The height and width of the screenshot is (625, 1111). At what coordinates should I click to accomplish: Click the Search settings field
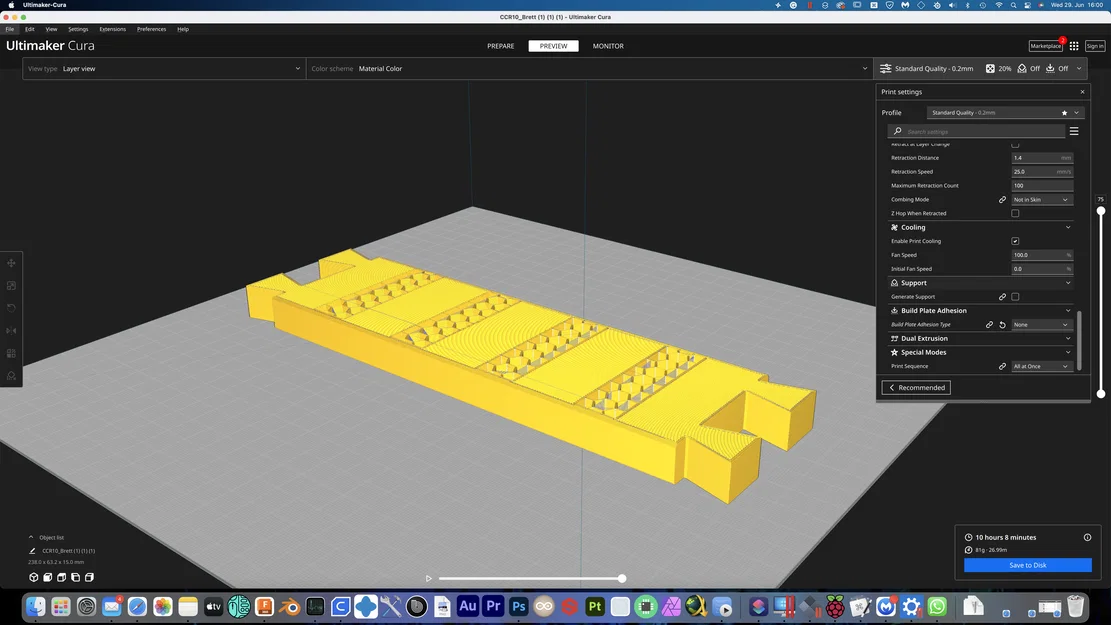click(x=976, y=131)
